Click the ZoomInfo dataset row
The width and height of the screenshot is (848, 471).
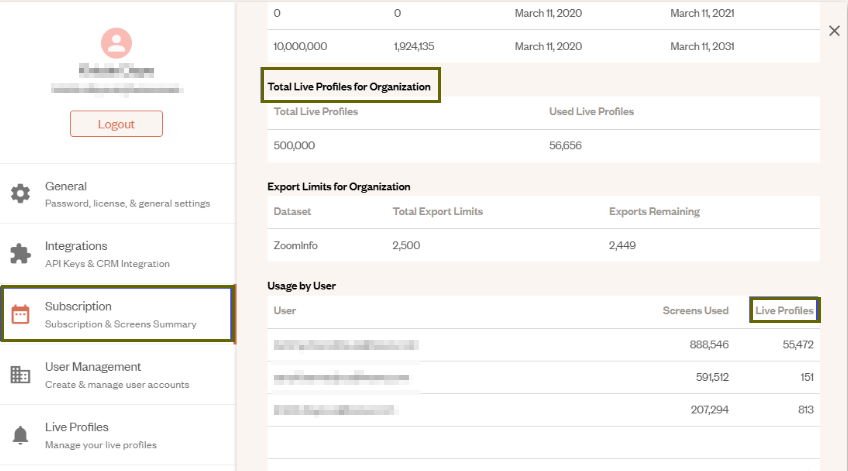543,245
